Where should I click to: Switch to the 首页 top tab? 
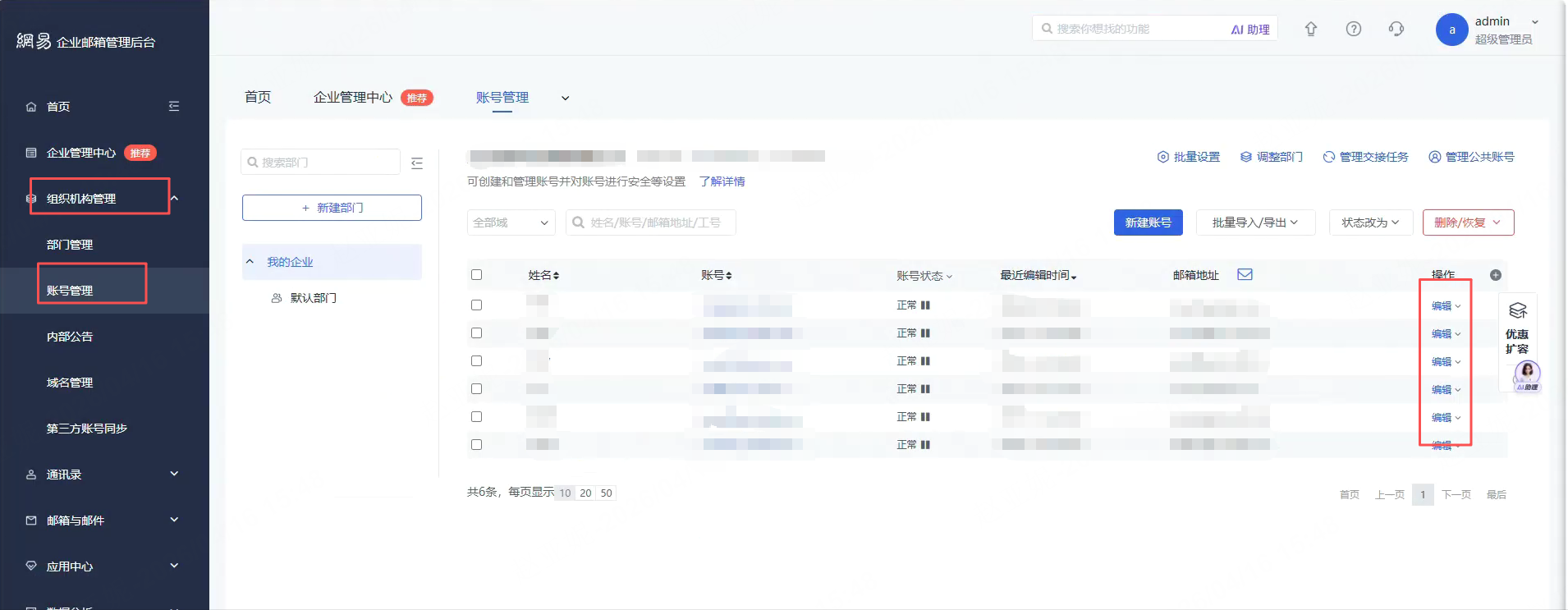(x=258, y=97)
